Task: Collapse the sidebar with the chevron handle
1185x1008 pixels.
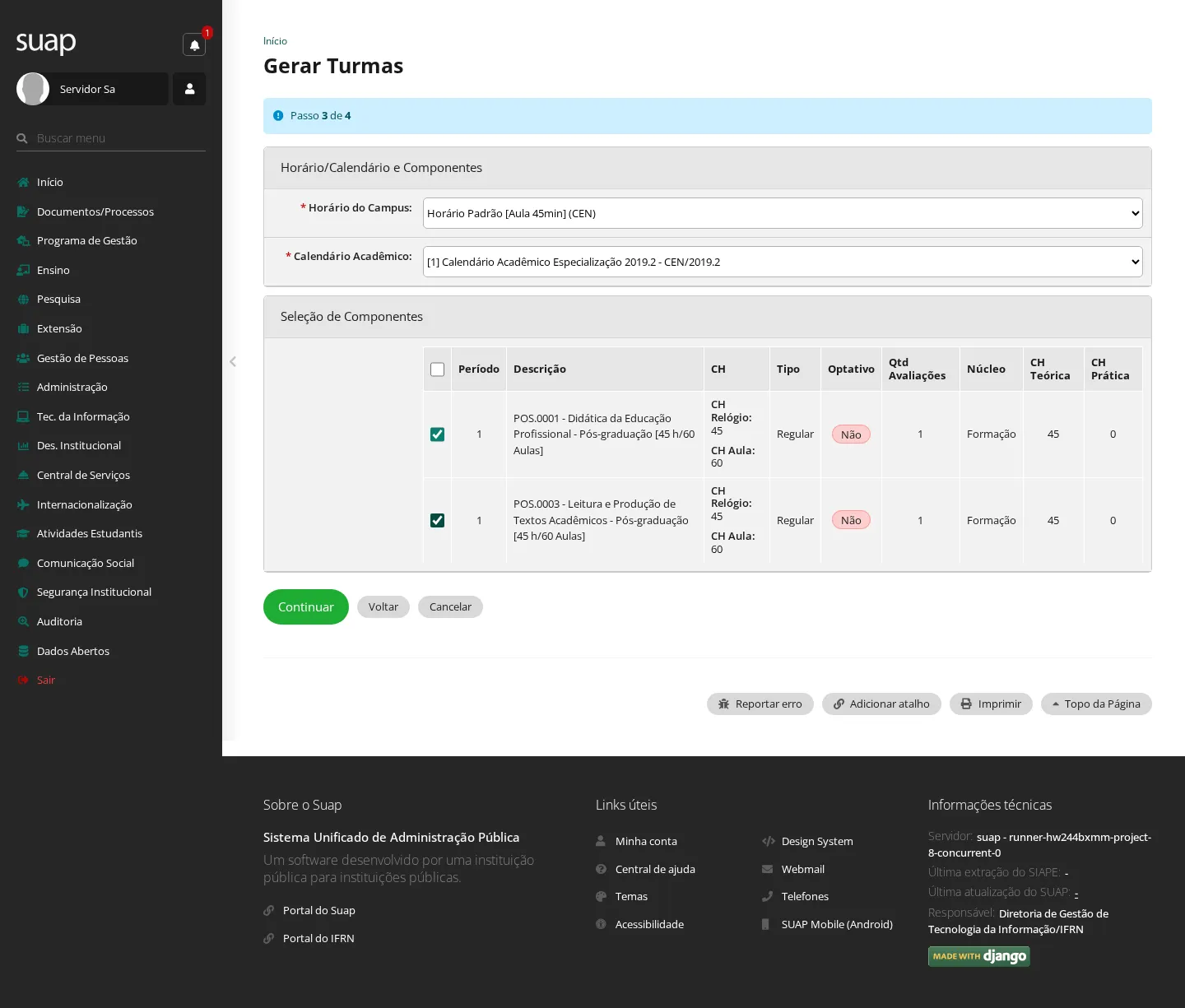Action: coord(233,361)
